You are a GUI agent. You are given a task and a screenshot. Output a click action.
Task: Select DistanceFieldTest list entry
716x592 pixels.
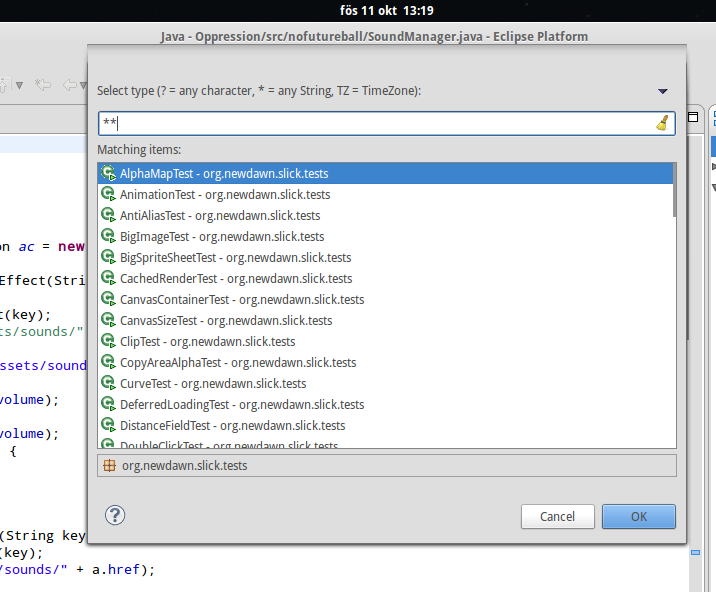pyautogui.click(x=386, y=426)
